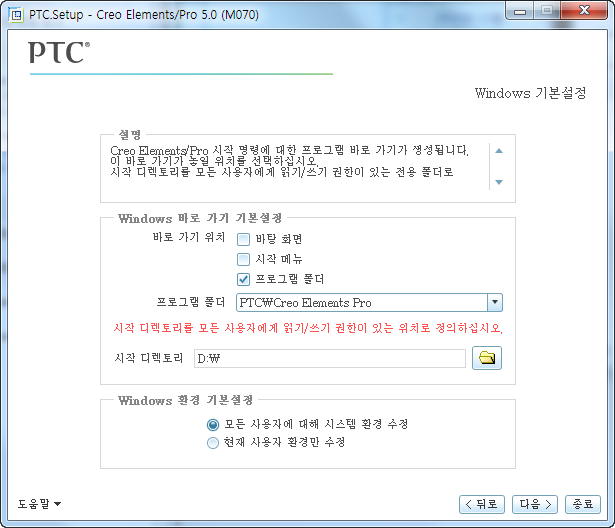Click the 시작 디렉토리 D:\ input field
The height and width of the screenshot is (528, 615).
click(x=330, y=358)
